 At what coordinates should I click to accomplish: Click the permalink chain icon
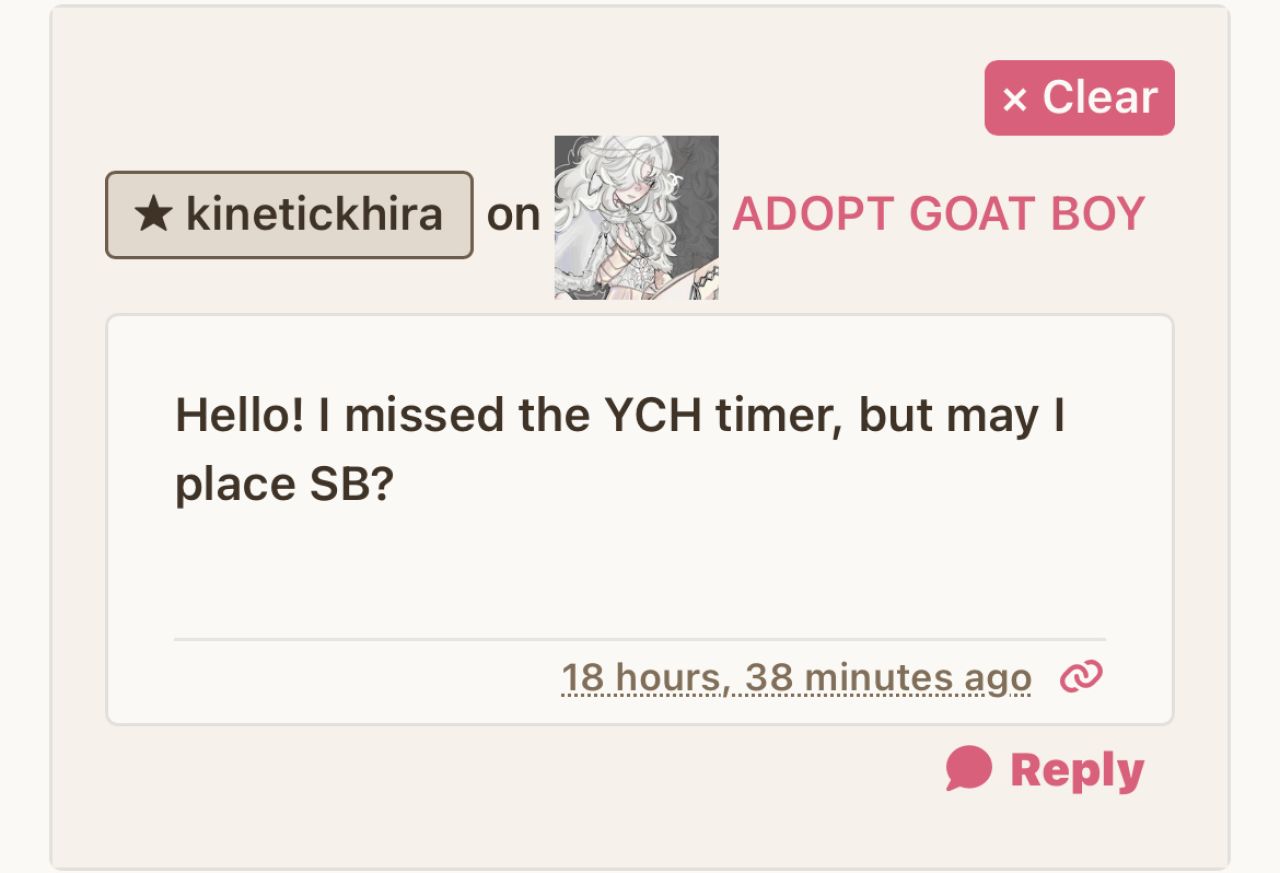[x=1081, y=677]
